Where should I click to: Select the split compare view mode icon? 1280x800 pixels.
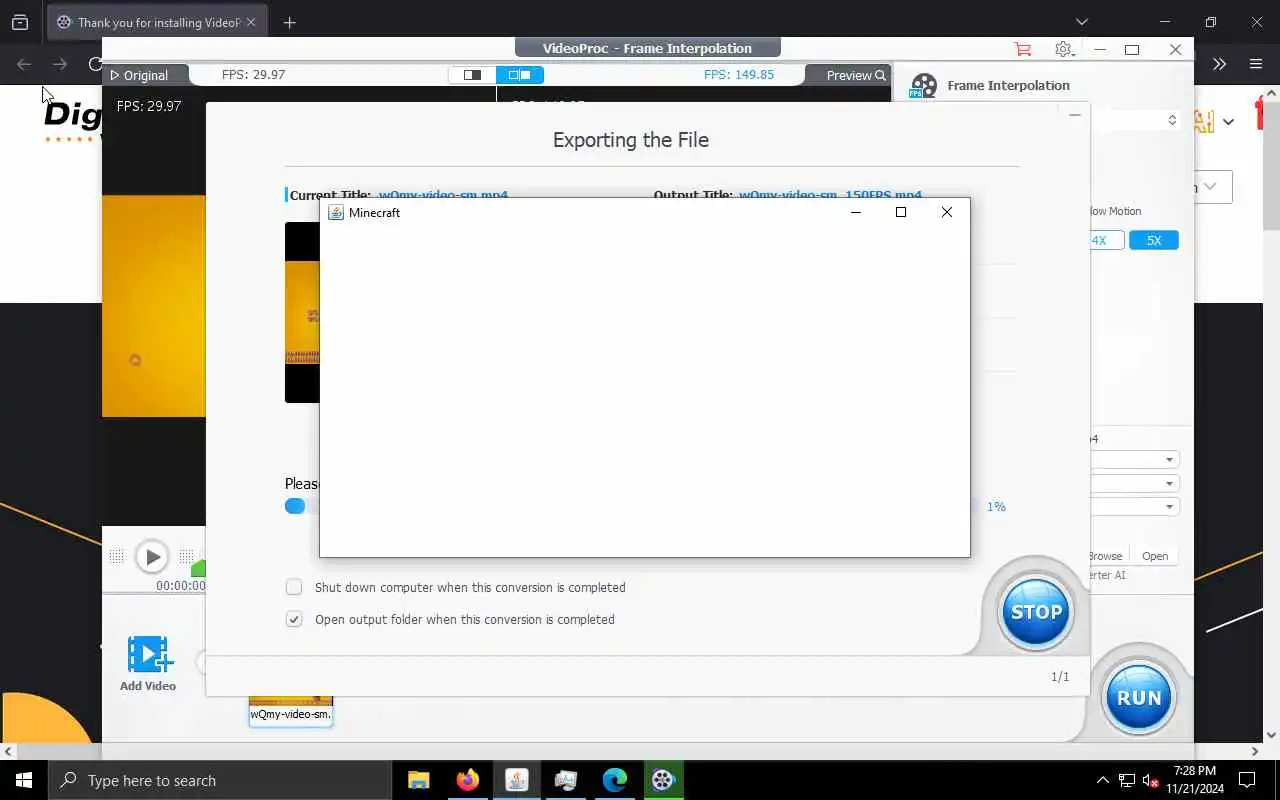(x=520, y=75)
